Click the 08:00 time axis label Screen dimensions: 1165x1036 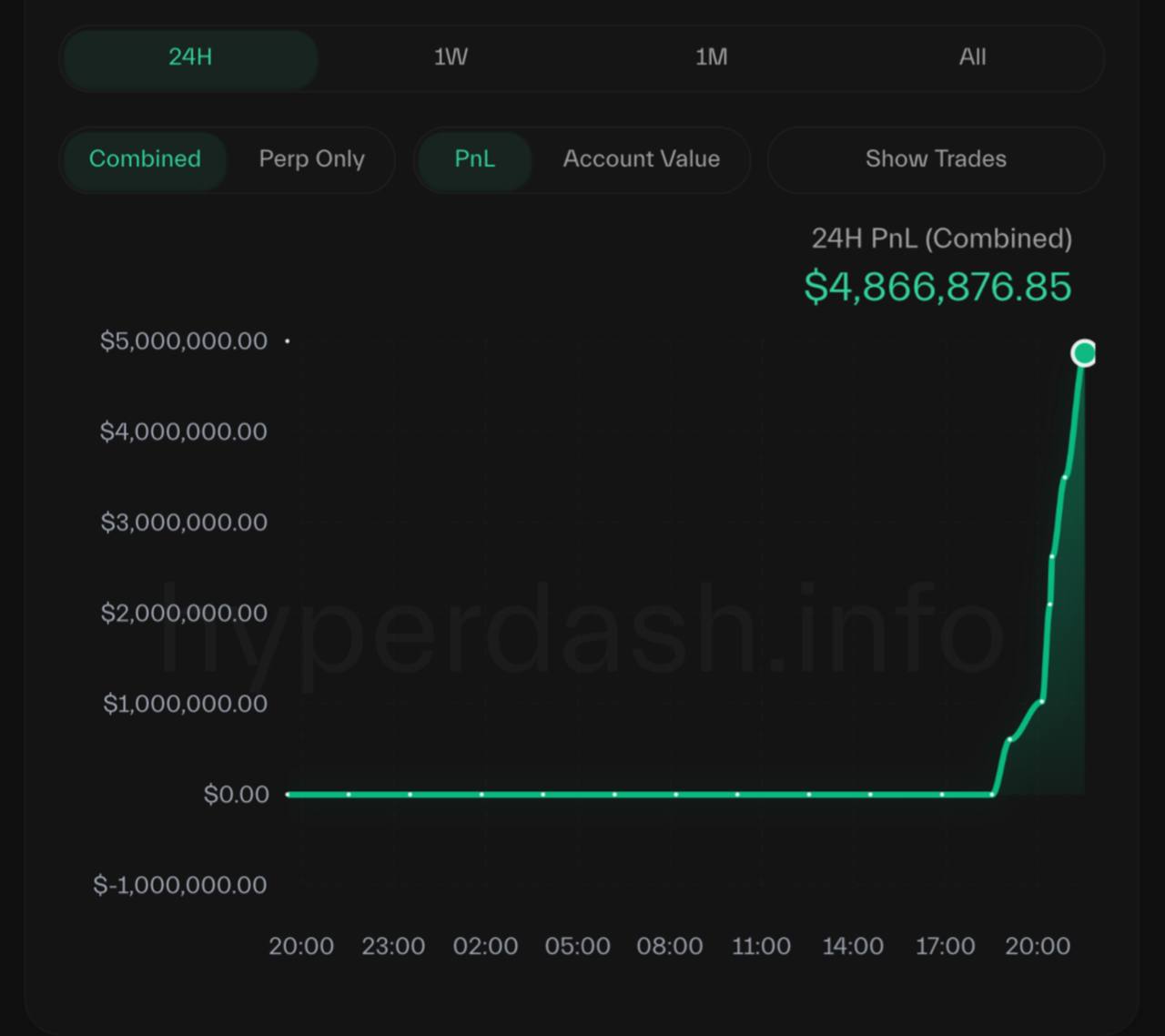669,947
